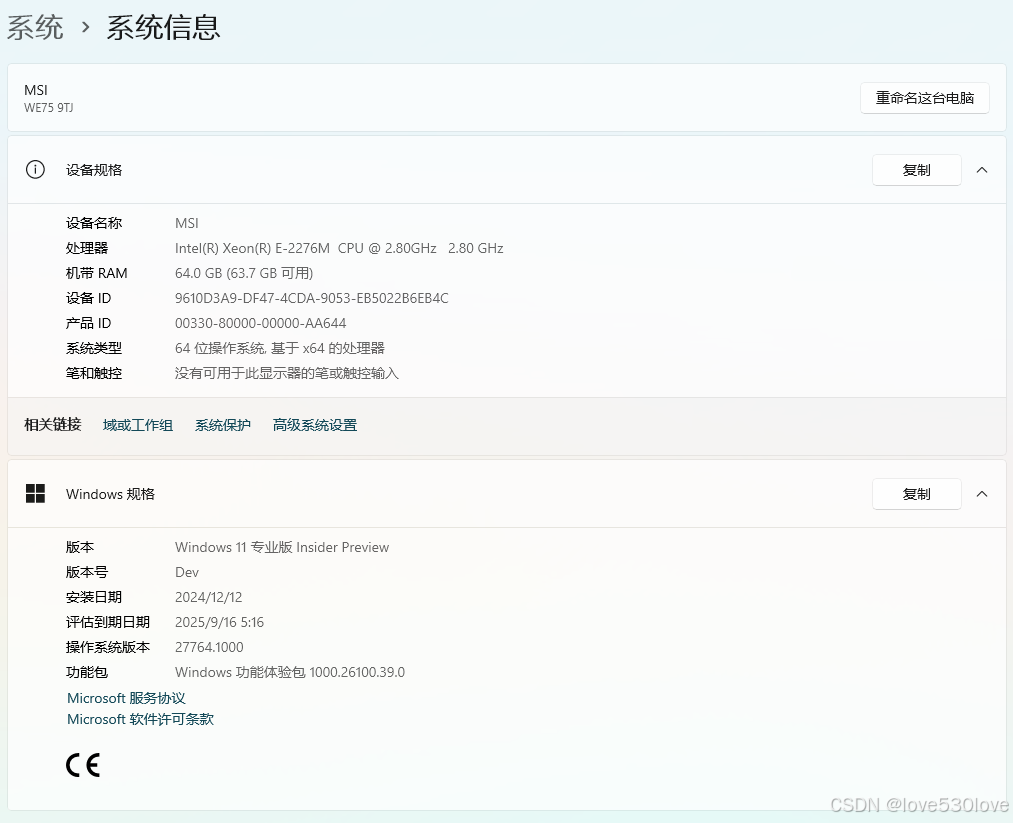Collapse the Windows 规格 section chevron
This screenshot has height=823, width=1013.
[x=982, y=494]
